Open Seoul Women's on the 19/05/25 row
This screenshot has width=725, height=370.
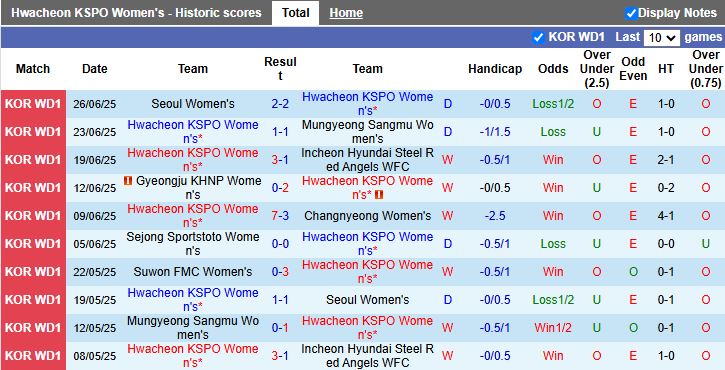pos(368,300)
